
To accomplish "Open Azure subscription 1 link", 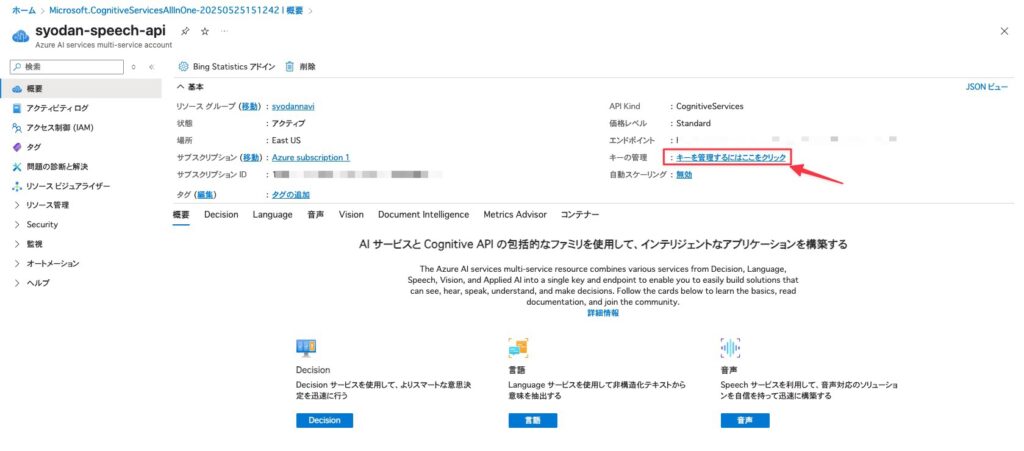I will pyautogui.click(x=311, y=157).
